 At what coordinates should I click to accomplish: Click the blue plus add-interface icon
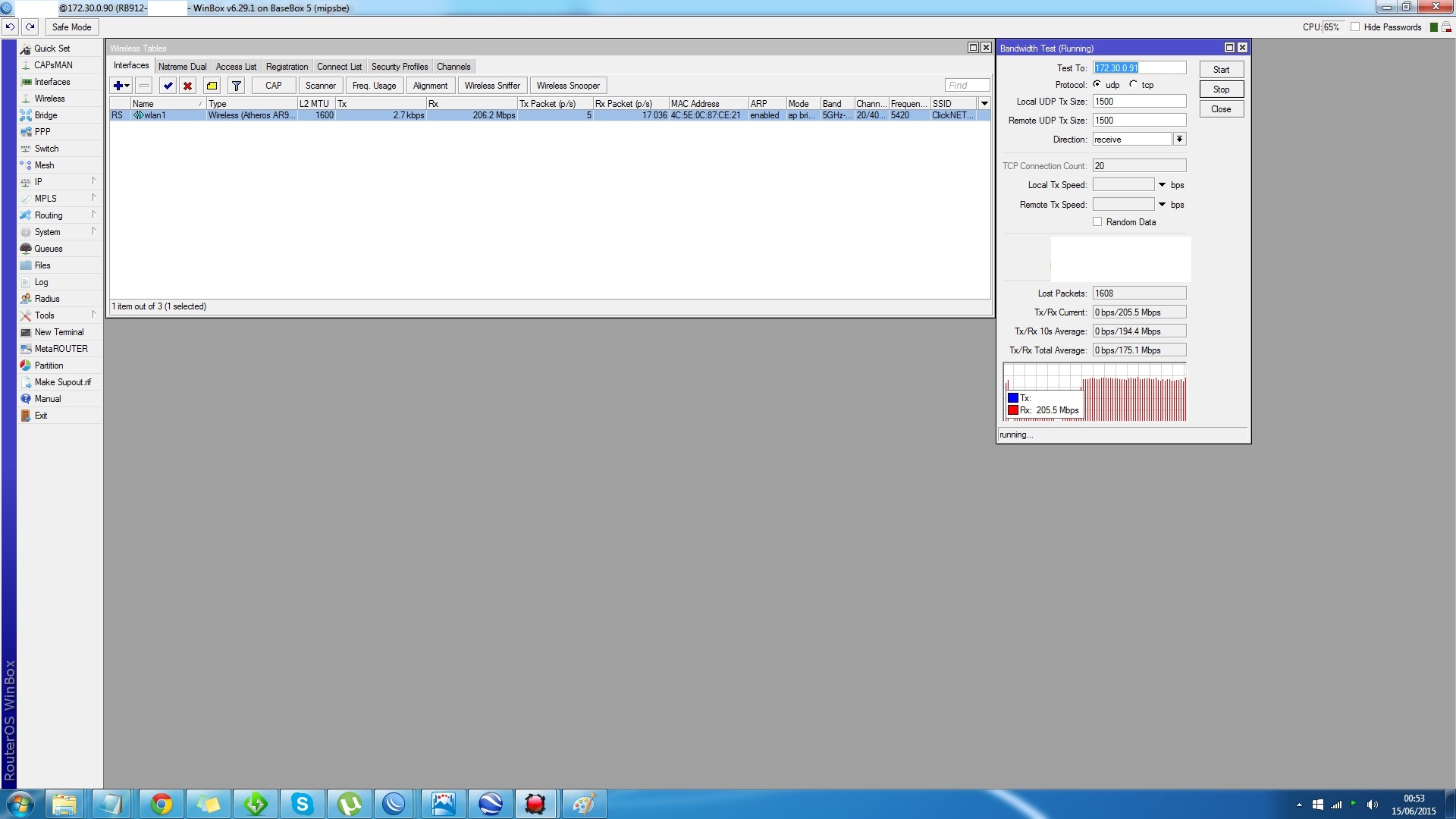click(x=118, y=86)
